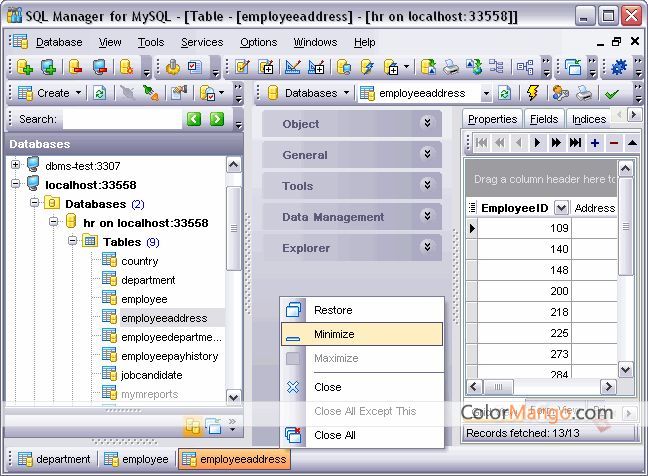Select the country table in tree
The width and height of the screenshot is (648, 476).
click(140, 261)
